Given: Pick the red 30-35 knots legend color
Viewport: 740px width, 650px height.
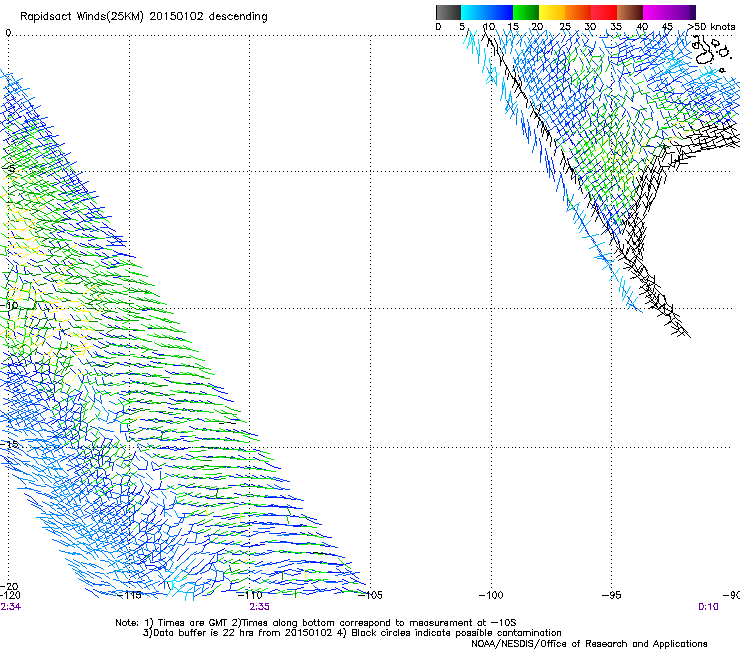Looking at the screenshot, I should (604, 12).
